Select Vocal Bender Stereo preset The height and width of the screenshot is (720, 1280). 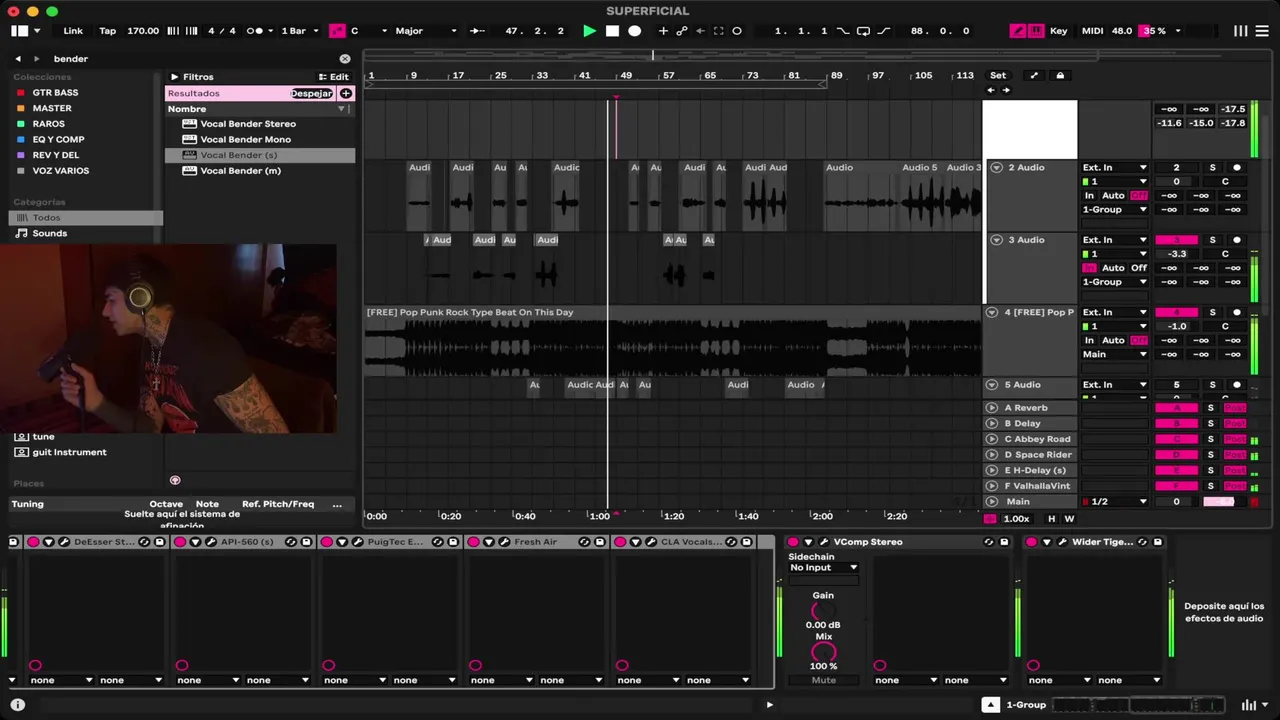pos(248,124)
